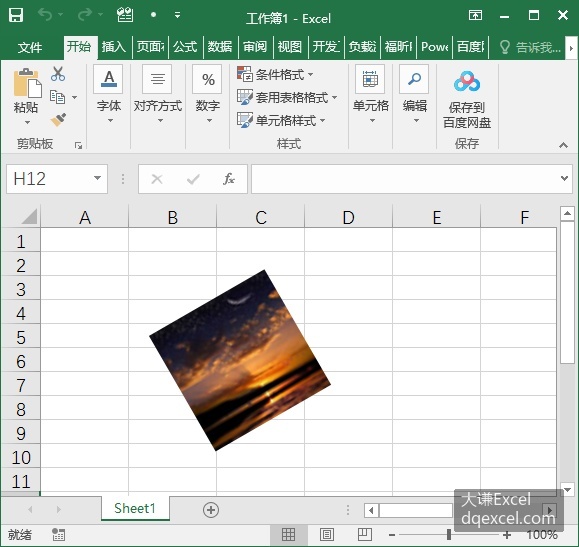Switch to the View (视图) tab
579x547 pixels.
(x=290, y=47)
